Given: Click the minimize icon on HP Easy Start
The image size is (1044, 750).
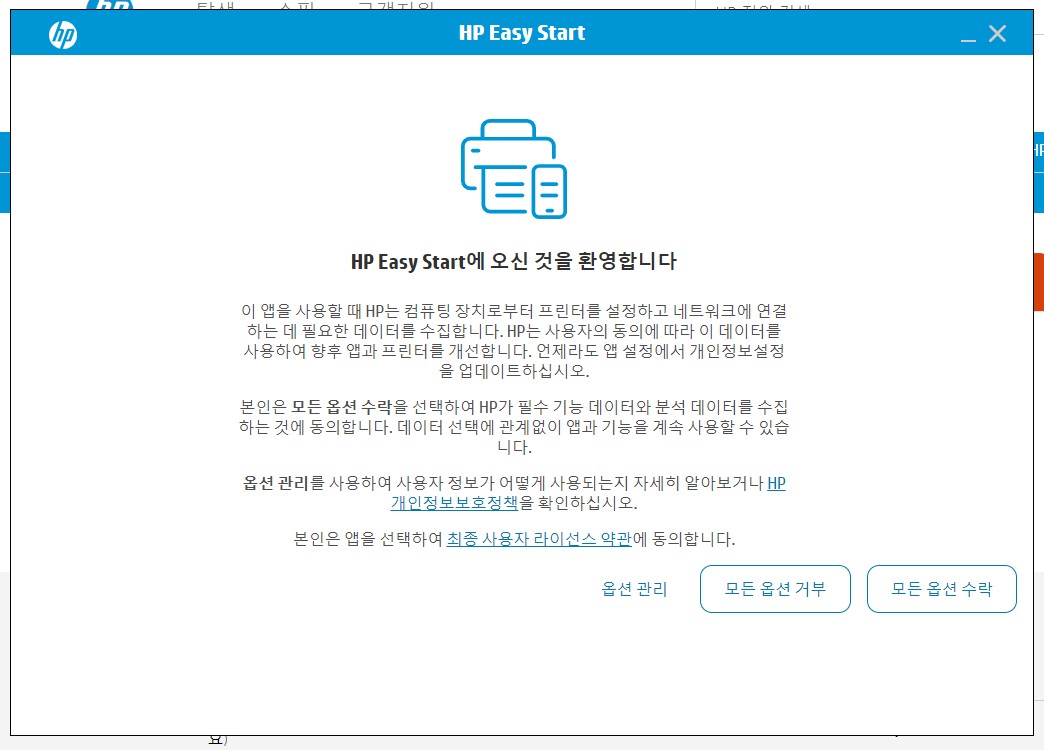Looking at the screenshot, I should [965, 36].
